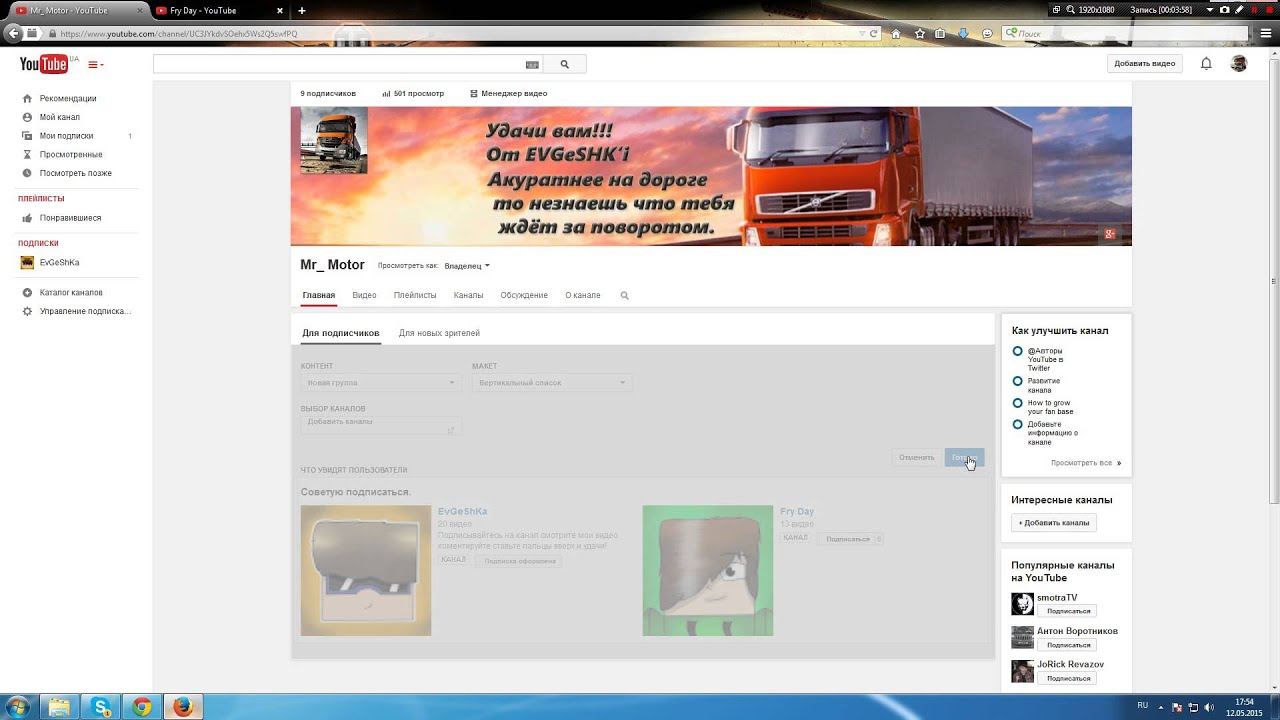1280x720 pixels.
Task: Open 'Мой канал' in the sidebar
Action: tap(60, 117)
